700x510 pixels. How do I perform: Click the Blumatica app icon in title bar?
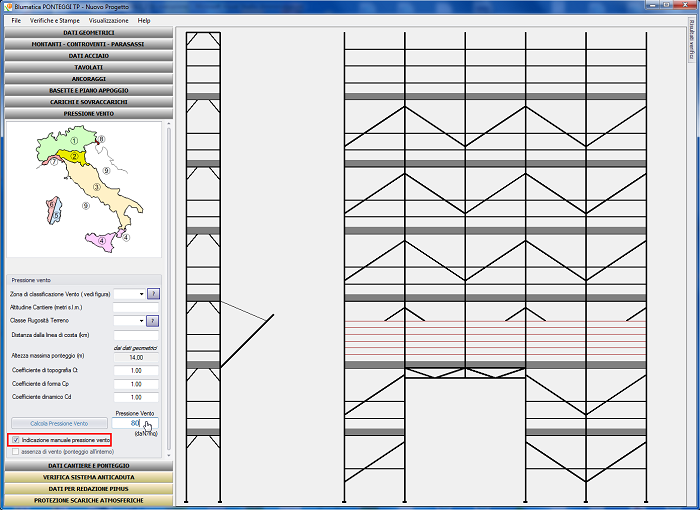(x=8, y=6)
